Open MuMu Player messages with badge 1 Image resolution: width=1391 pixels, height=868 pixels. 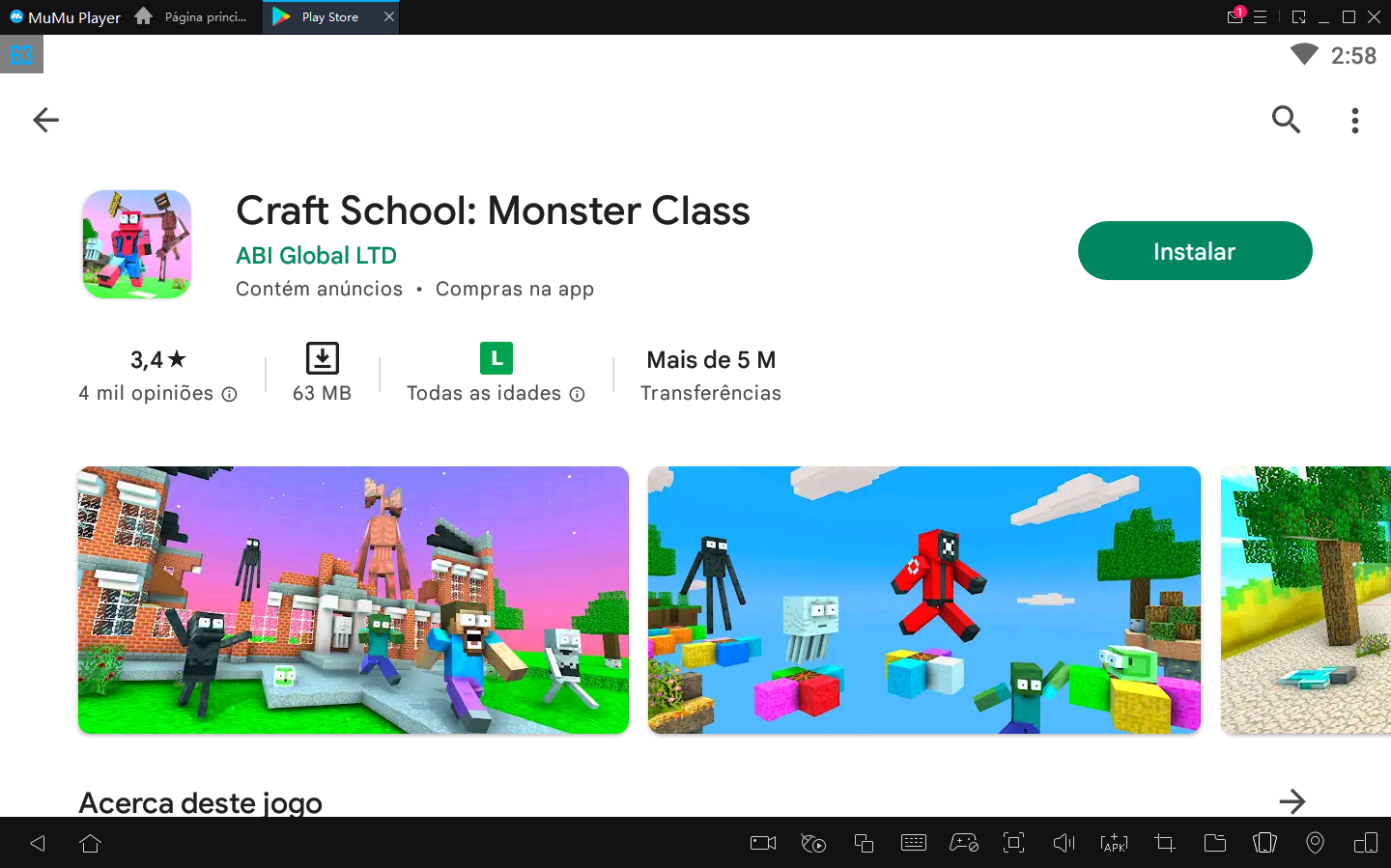1235,16
